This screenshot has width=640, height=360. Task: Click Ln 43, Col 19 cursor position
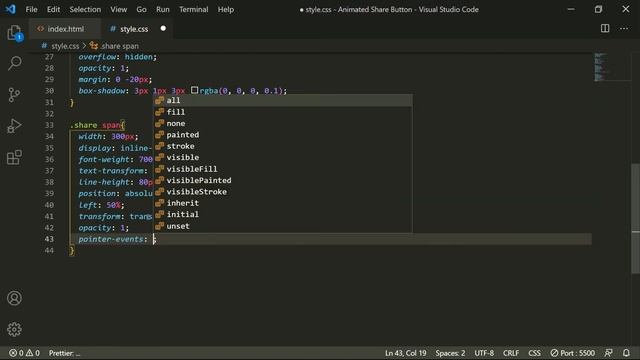tap(405, 353)
